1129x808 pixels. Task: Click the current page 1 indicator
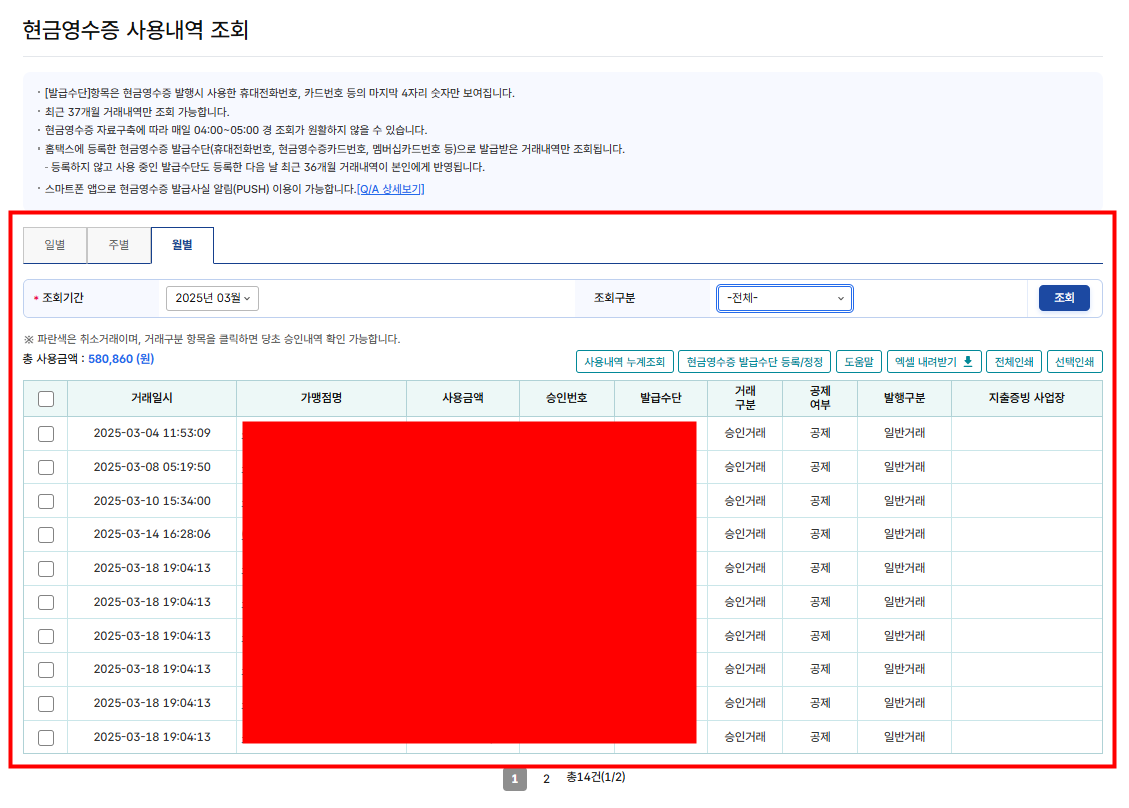tap(515, 778)
